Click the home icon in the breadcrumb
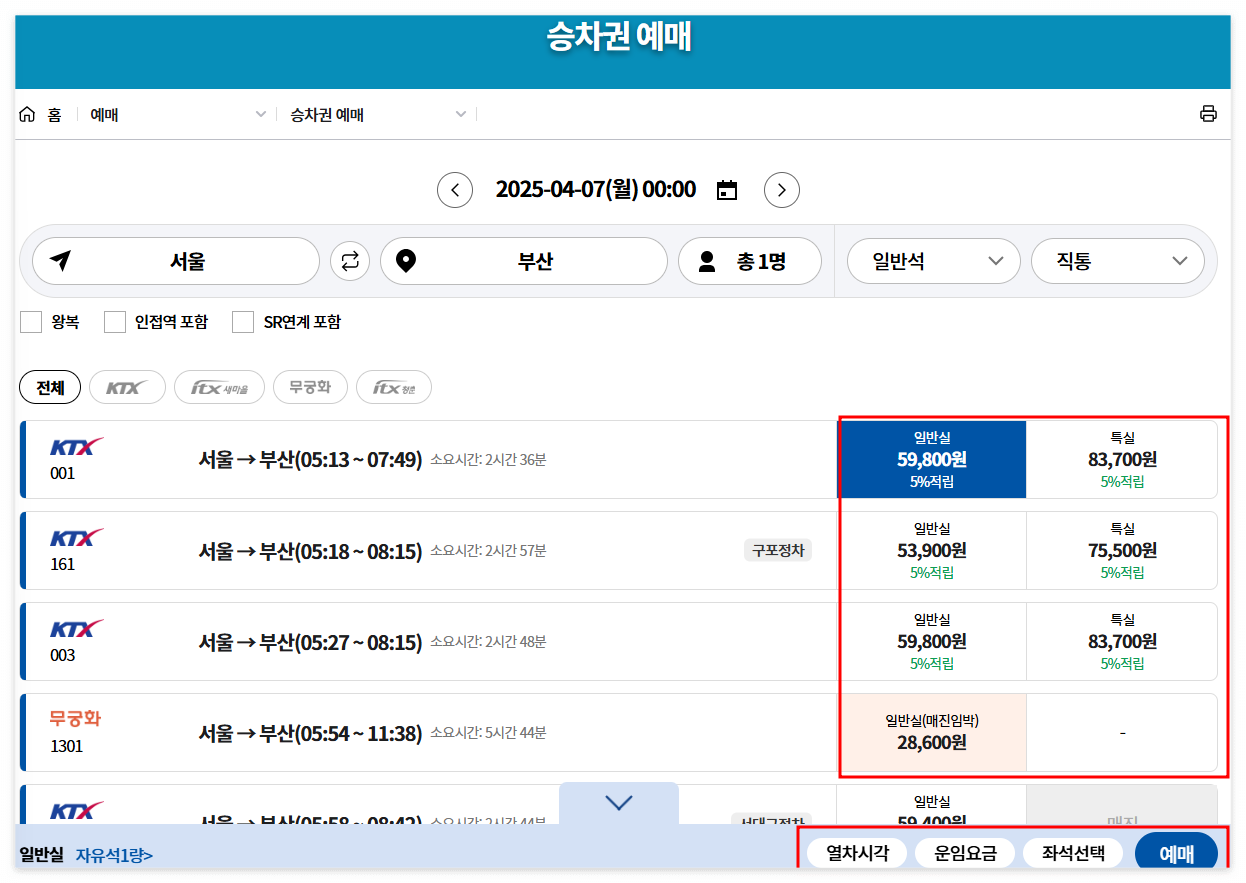1246x883 pixels. tap(27, 113)
